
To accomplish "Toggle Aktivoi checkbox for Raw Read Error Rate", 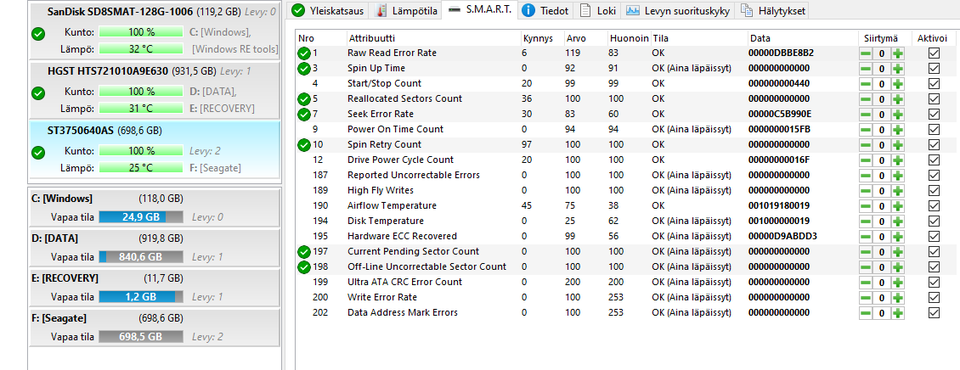I will (934, 53).
